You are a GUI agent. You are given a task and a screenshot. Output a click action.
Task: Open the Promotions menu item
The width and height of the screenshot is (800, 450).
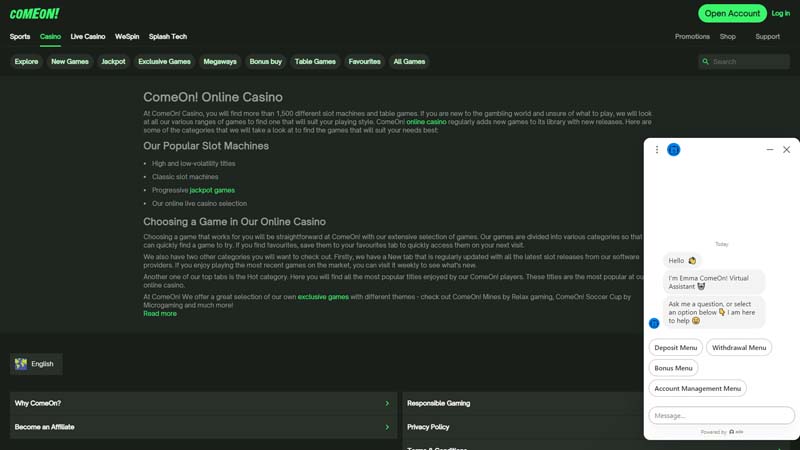[692, 37]
